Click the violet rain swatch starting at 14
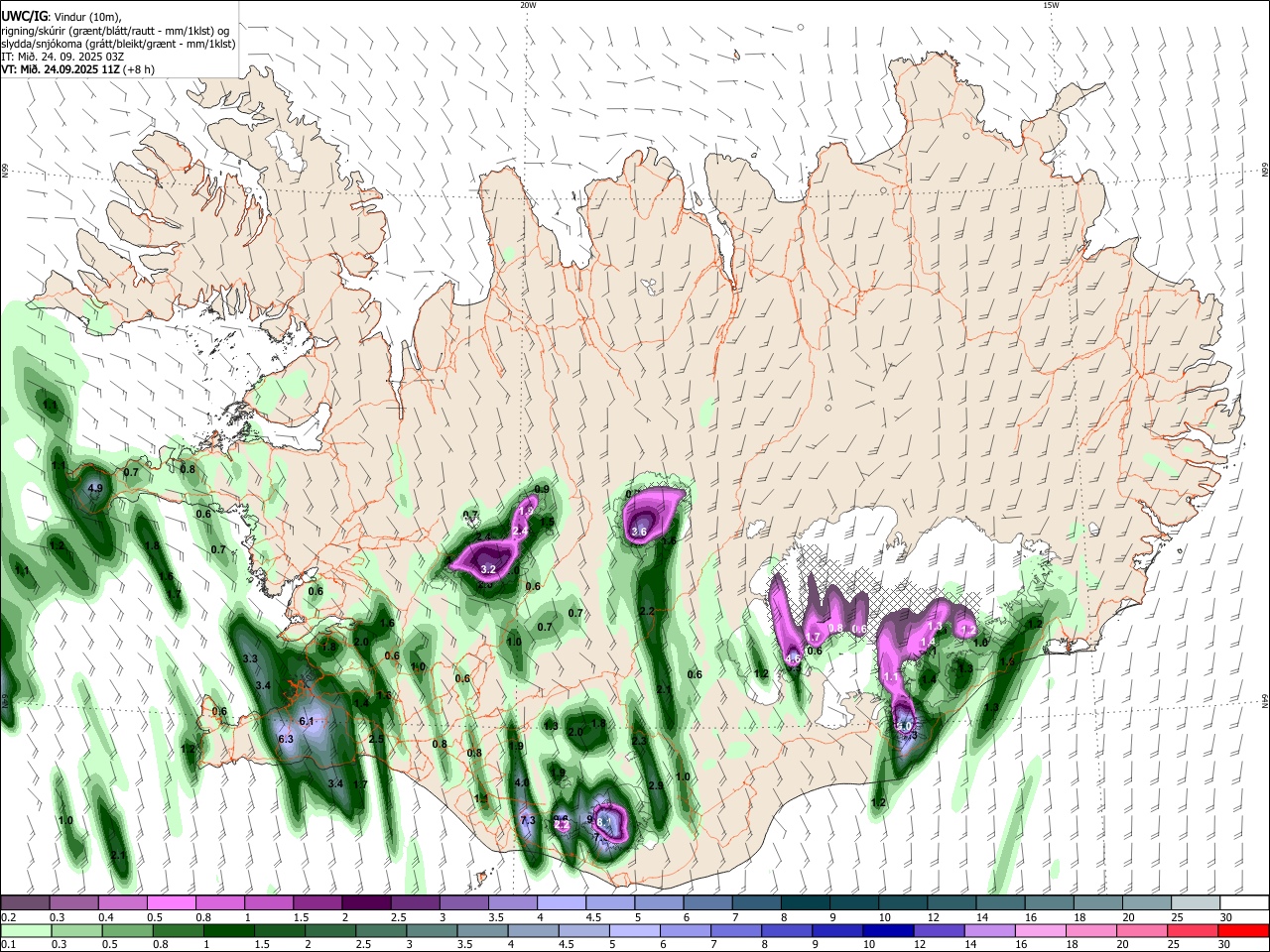1270x952 pixels. click(989, 930)
